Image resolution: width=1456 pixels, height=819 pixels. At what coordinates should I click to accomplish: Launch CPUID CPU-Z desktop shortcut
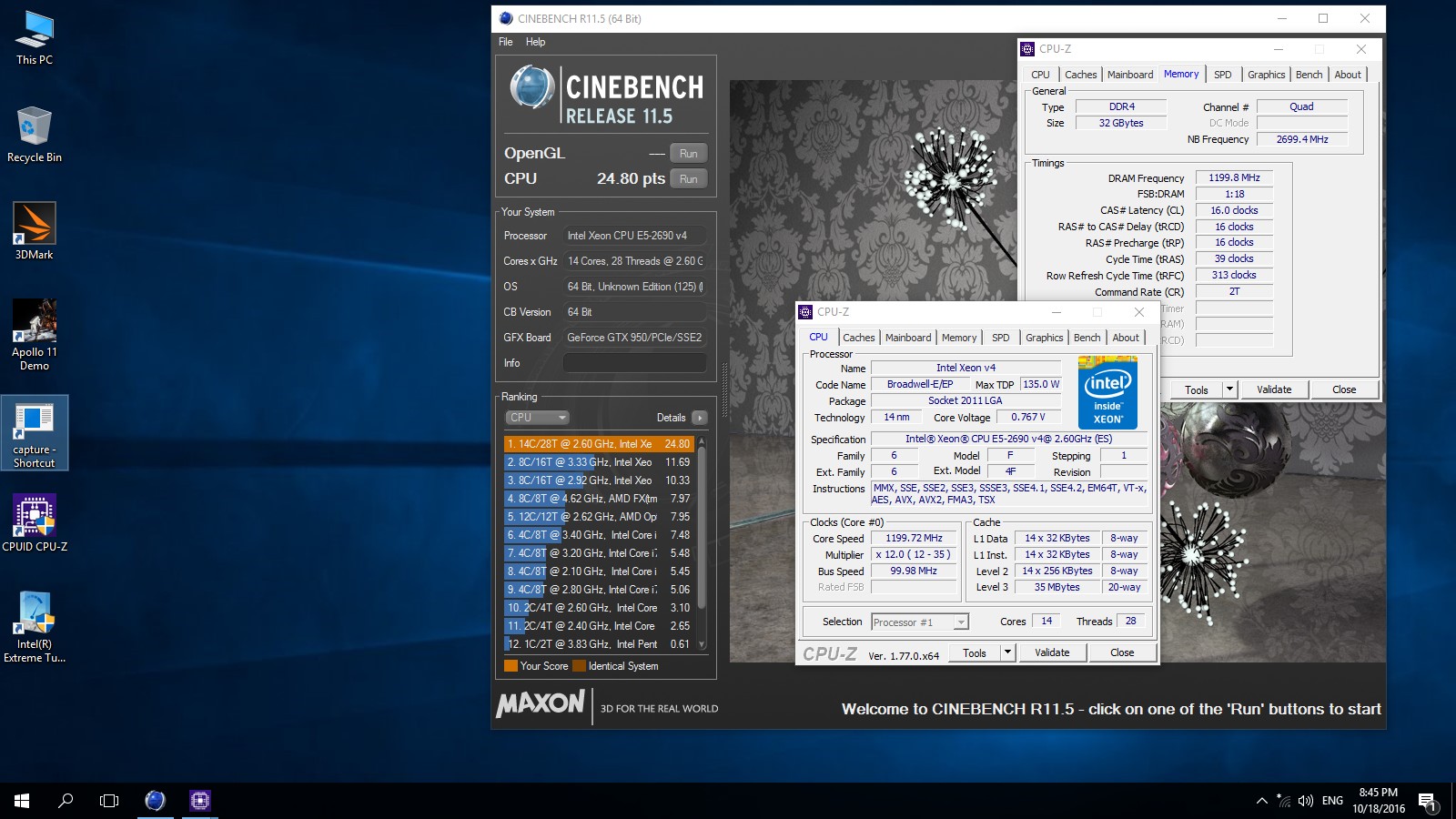click(35, 523)
